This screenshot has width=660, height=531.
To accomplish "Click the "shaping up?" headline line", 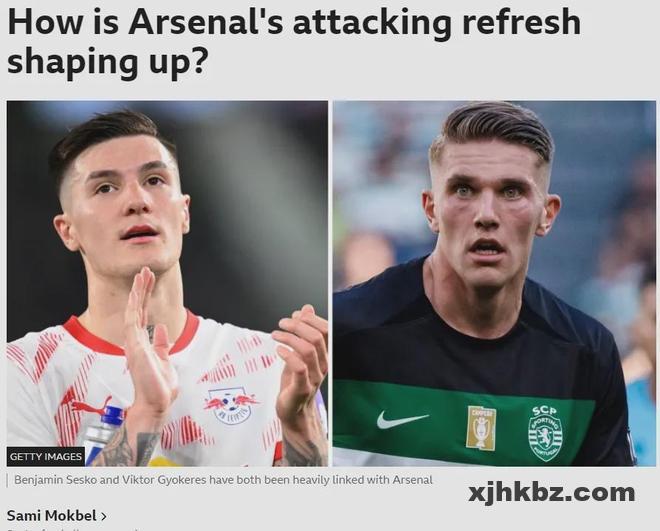I will pyautogui.click(x=107, y=61).
